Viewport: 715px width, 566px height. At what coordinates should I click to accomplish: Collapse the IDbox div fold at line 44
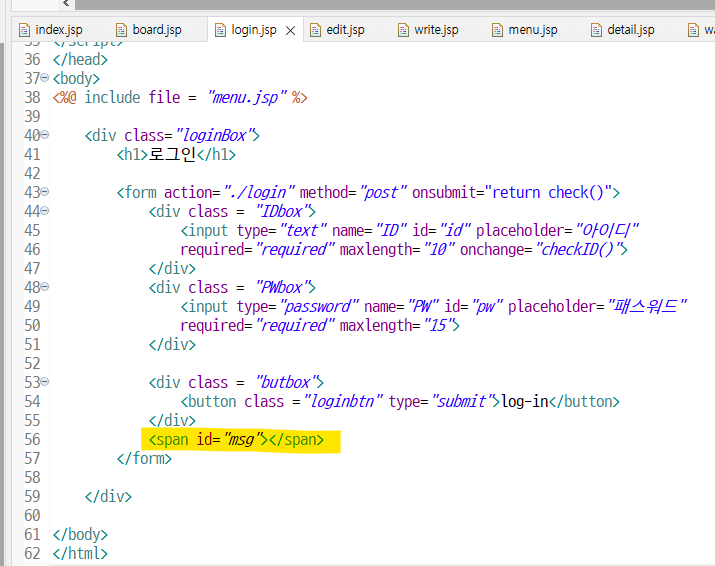[45, 211]
